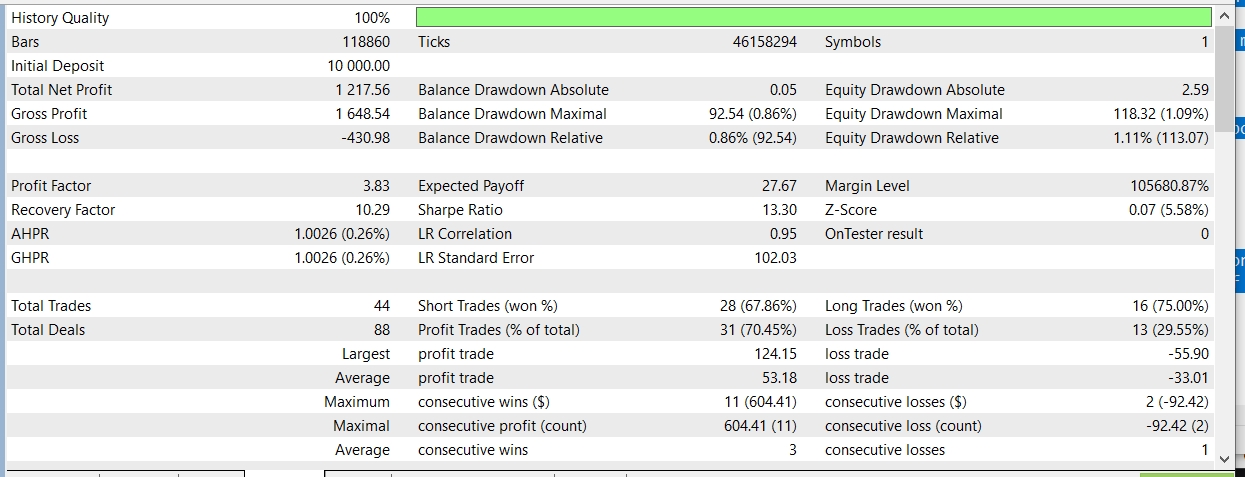This screenshot has height=477, width=1245.
Task: Click the green History Quality progress bar
Action: 812,18
